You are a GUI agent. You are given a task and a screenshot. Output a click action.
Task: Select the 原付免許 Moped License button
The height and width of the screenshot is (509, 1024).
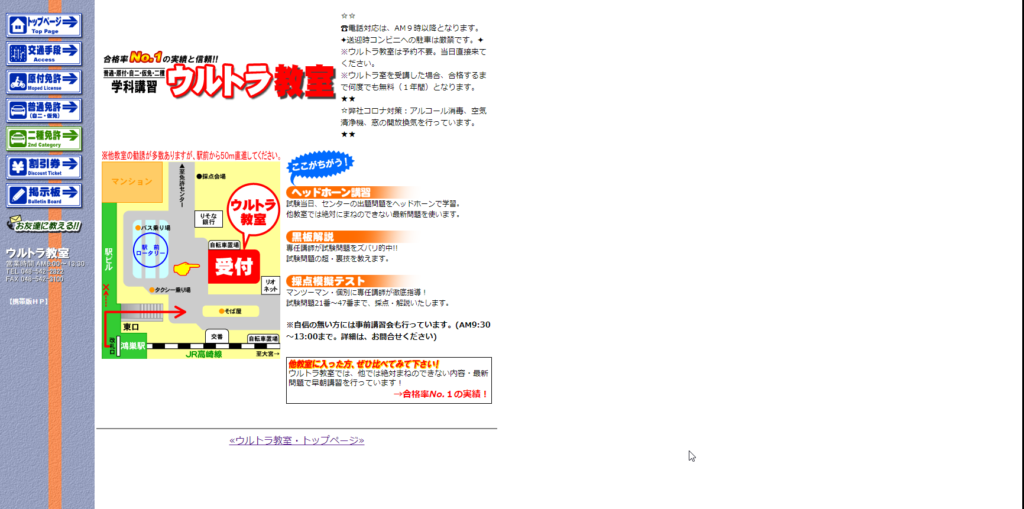point(44,82)
